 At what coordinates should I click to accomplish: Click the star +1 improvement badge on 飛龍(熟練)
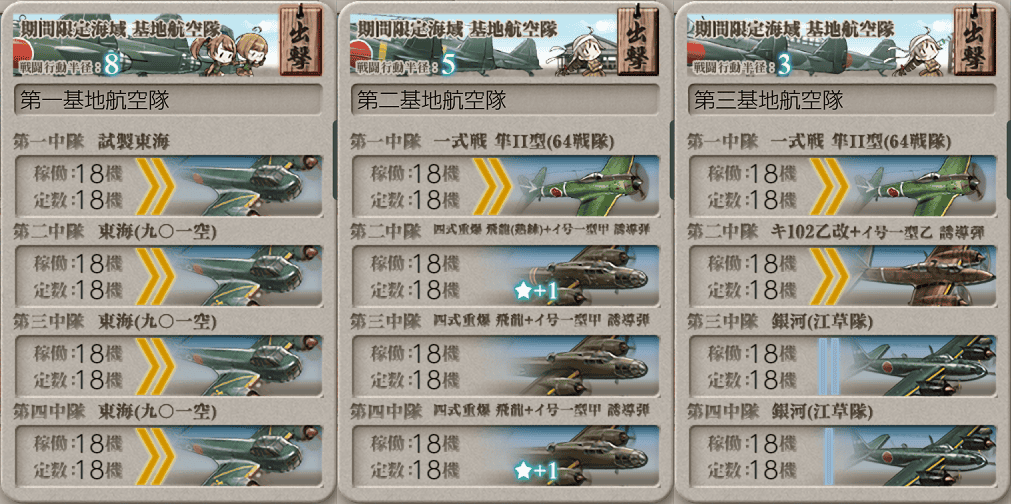point(536,292)
